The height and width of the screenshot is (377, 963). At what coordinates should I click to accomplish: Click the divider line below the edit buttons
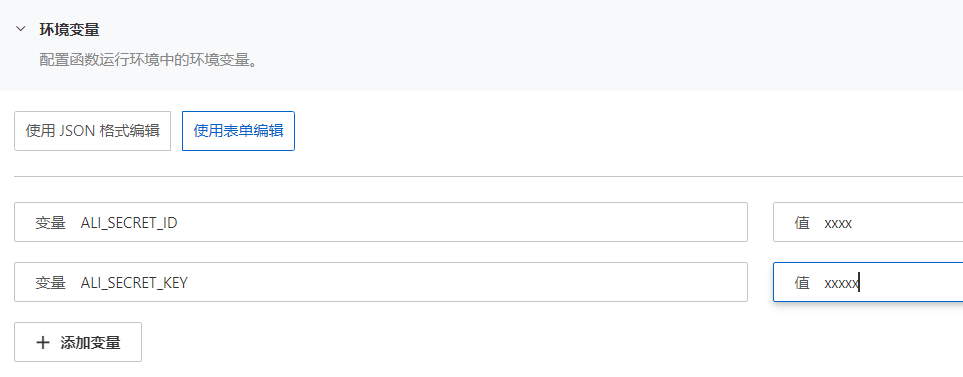488,176
